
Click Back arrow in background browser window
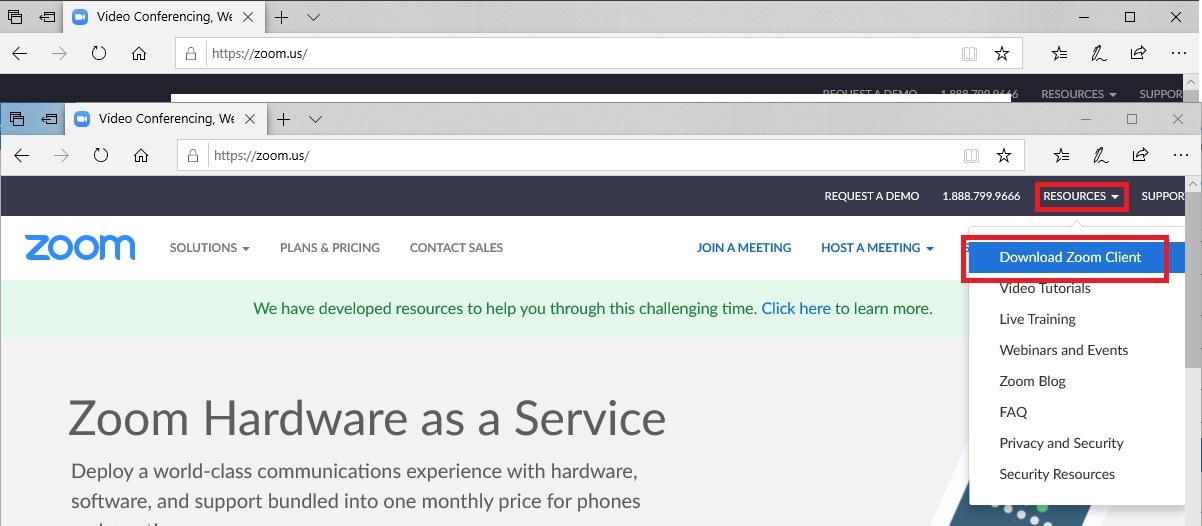[20, 53]
